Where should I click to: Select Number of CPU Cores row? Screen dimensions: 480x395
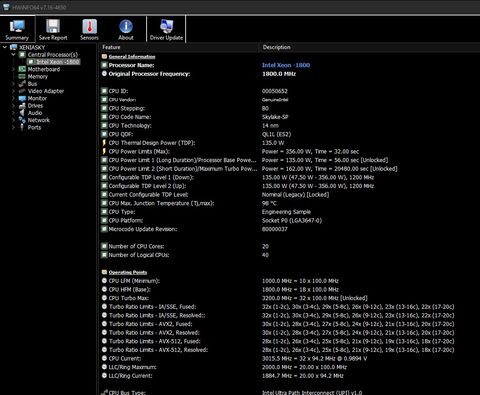tap(289, 246)
